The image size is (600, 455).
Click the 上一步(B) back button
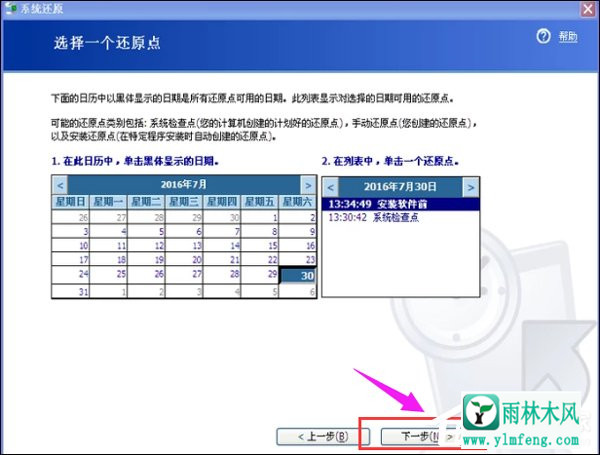323,436
